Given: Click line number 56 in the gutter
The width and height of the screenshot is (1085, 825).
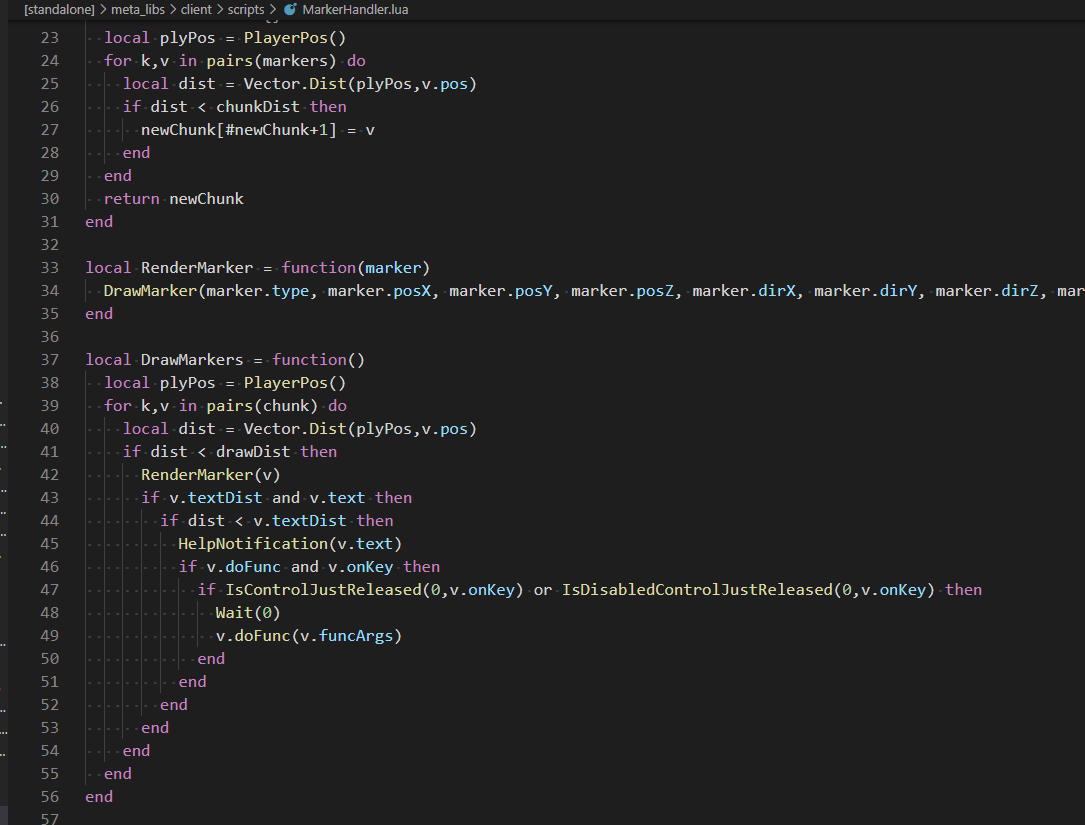Looking at the screenshot, I should tap(50, 797).
